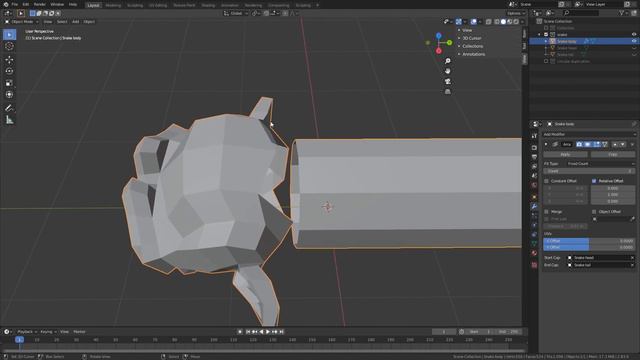Toggle X-ray view icon in header
Image resolution: width=640 pixels, height=360 pixels.
pos(489,22)
